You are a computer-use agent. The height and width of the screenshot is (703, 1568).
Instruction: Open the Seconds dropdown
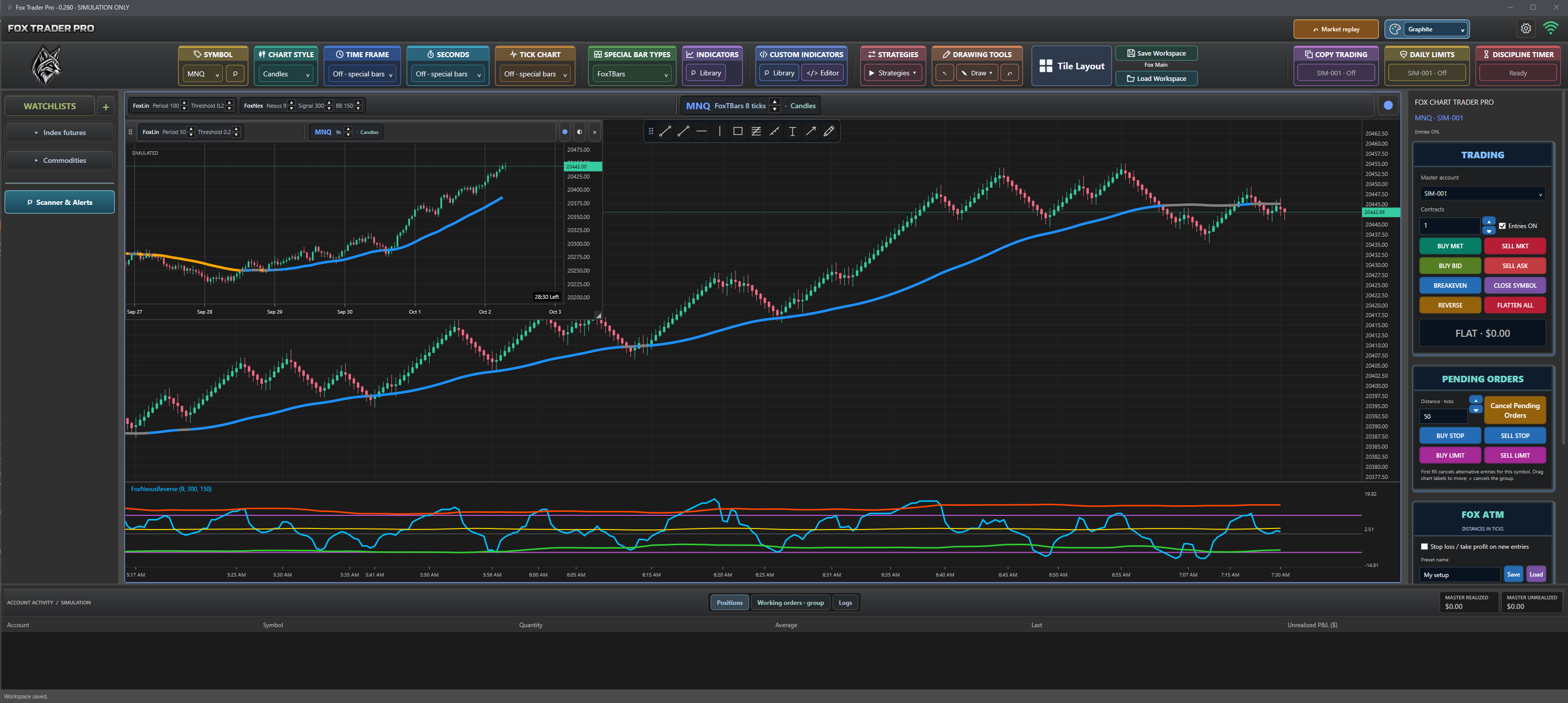448,74
